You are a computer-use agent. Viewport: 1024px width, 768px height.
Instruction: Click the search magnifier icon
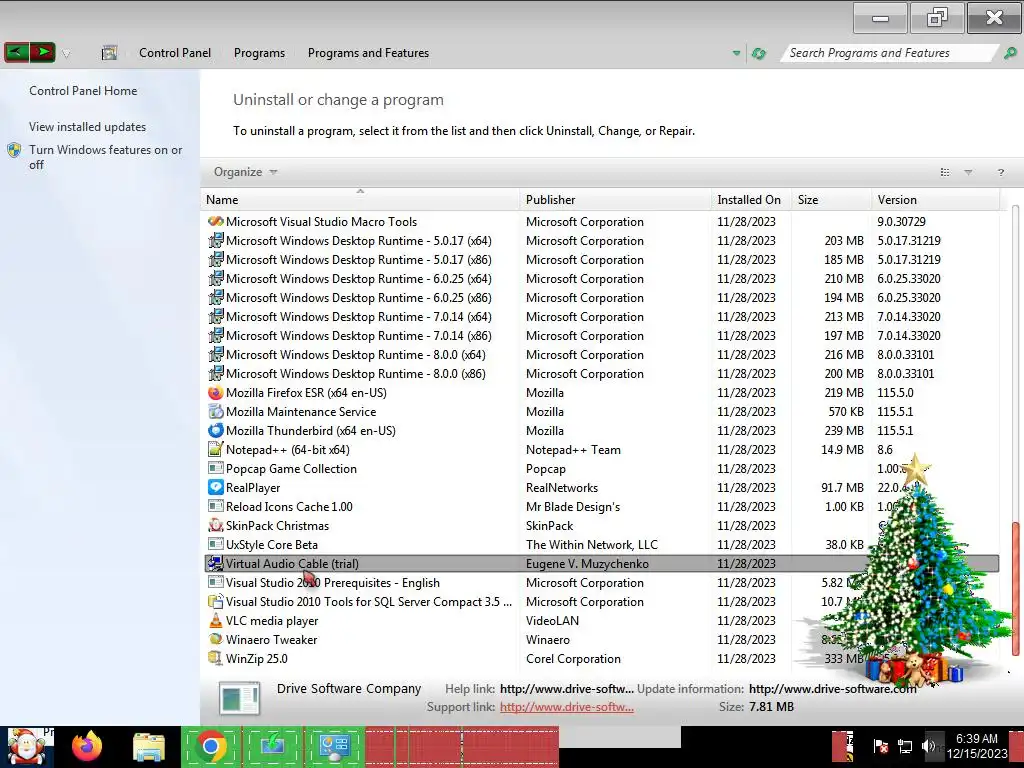point(1010,53)
